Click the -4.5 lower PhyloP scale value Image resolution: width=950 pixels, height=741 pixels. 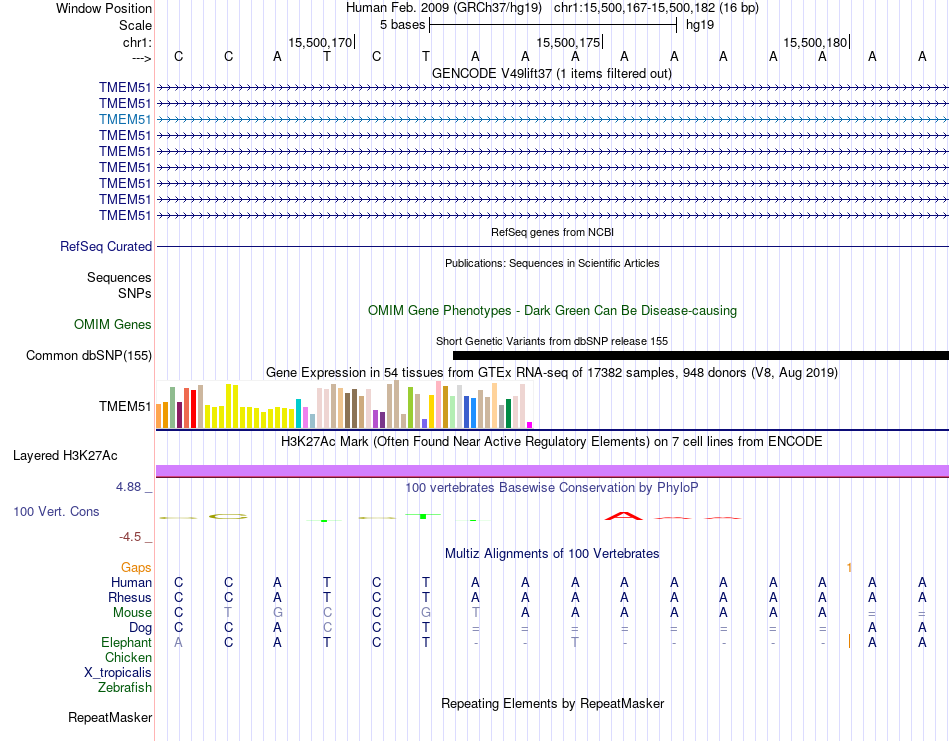[x=130, y=537]
